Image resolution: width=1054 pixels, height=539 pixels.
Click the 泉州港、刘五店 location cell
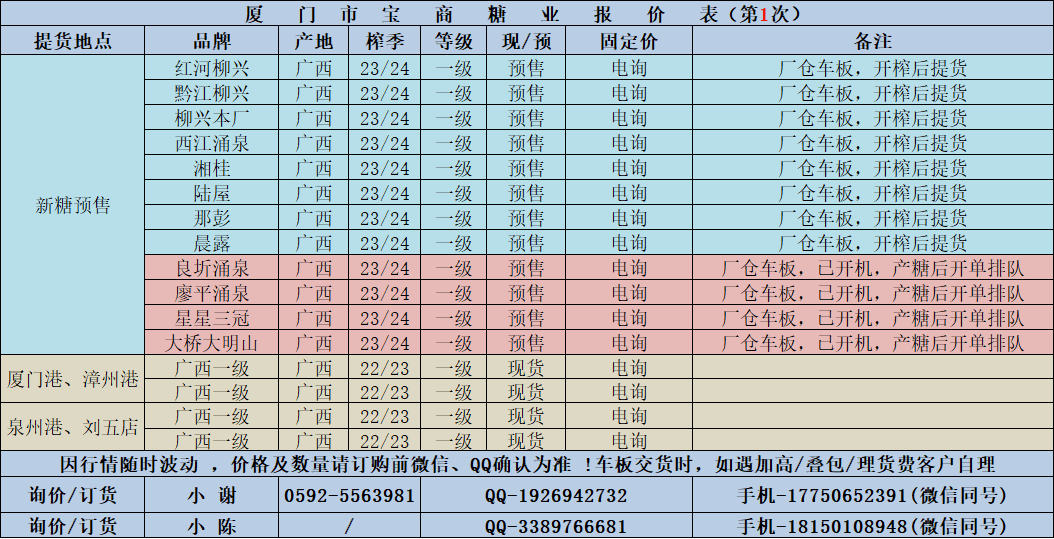(x=72, y=428)
